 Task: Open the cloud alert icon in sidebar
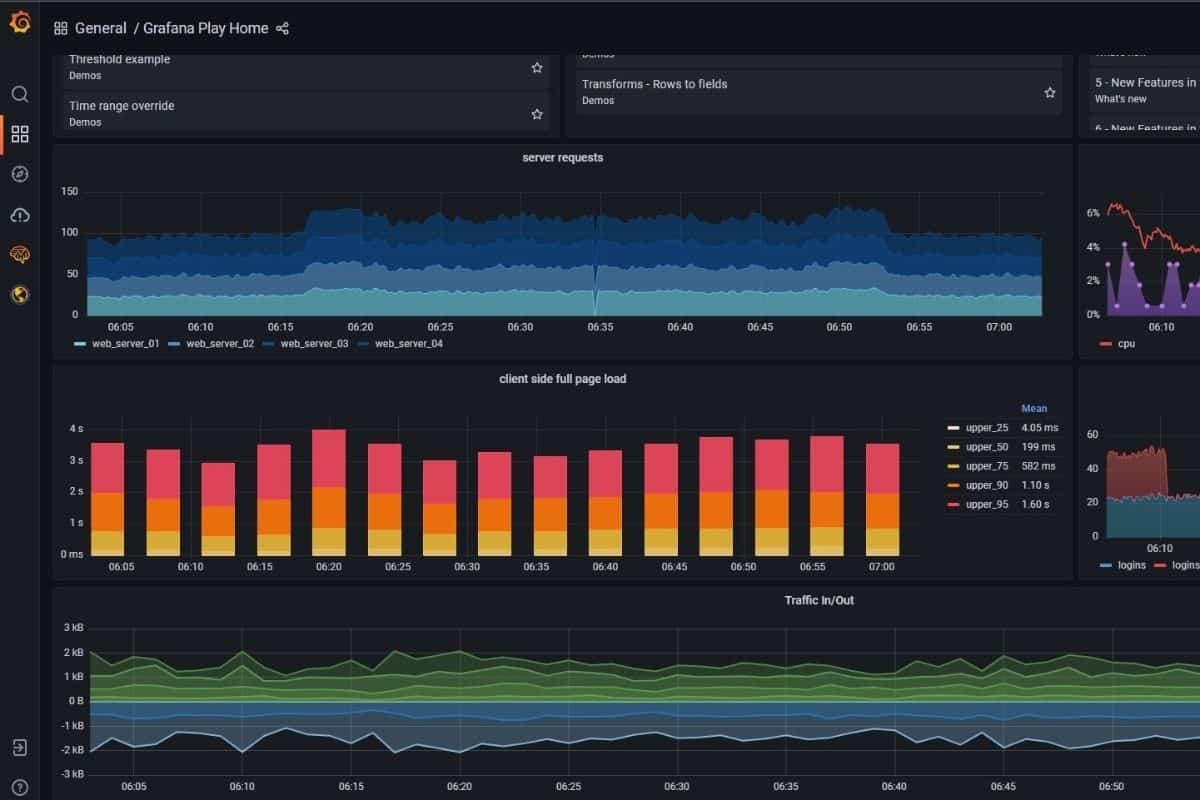click(20, 215)
